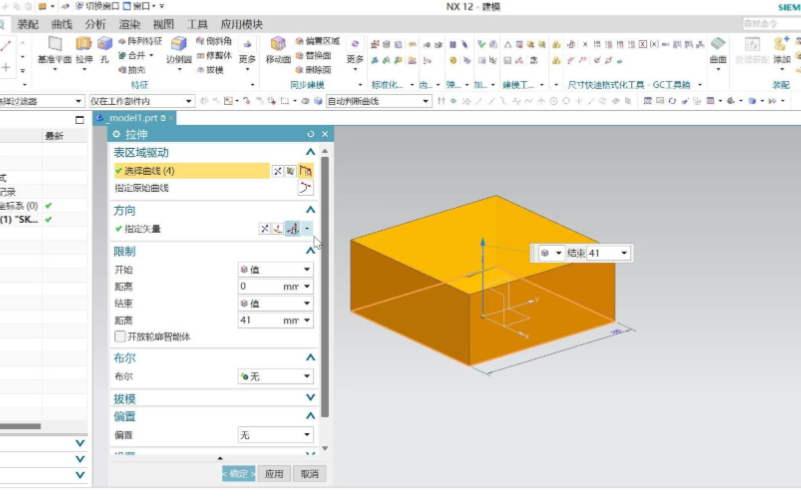Collapse the 方向 section
This screenshot has width=801, height=499.
[x=310, y=210]
